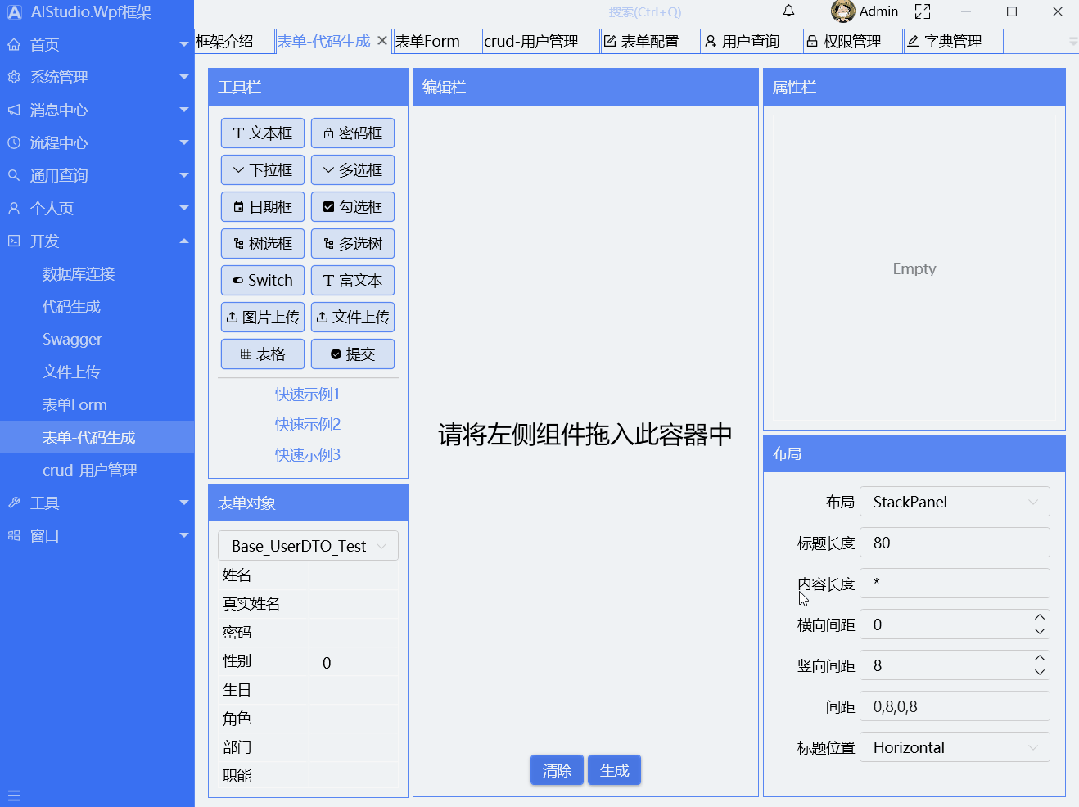The image size is (1079, 807).
Task: Select the 表格 grid component
Action: [263, 354]
